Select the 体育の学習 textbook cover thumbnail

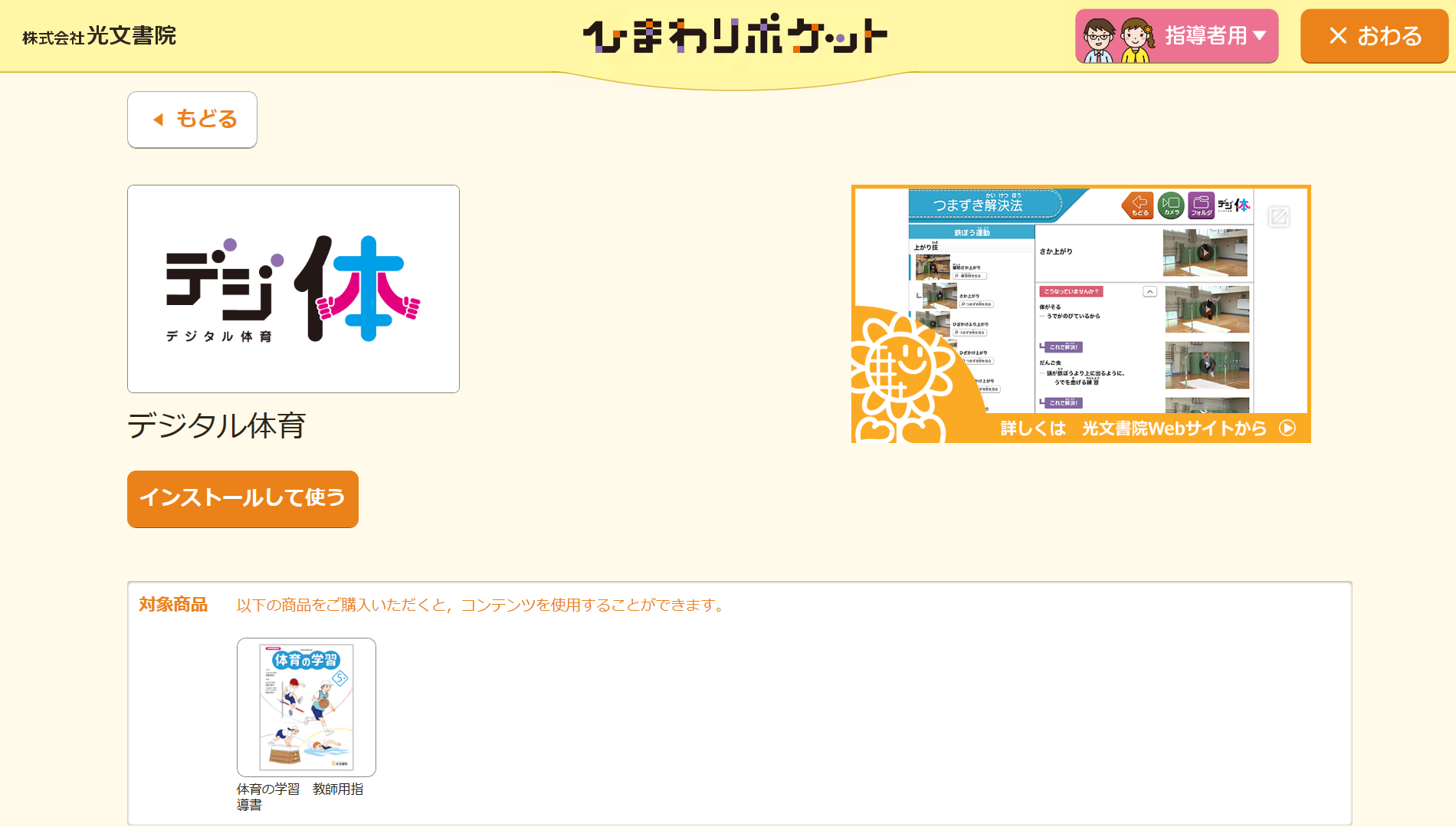pyautogui.click(x=307, y=707)
